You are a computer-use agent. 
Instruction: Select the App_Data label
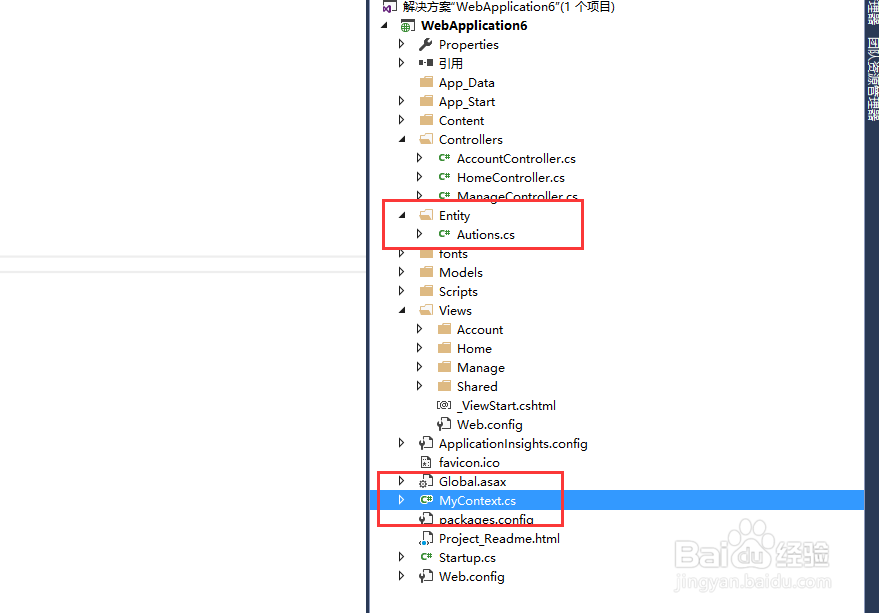(x=466, y=83)
